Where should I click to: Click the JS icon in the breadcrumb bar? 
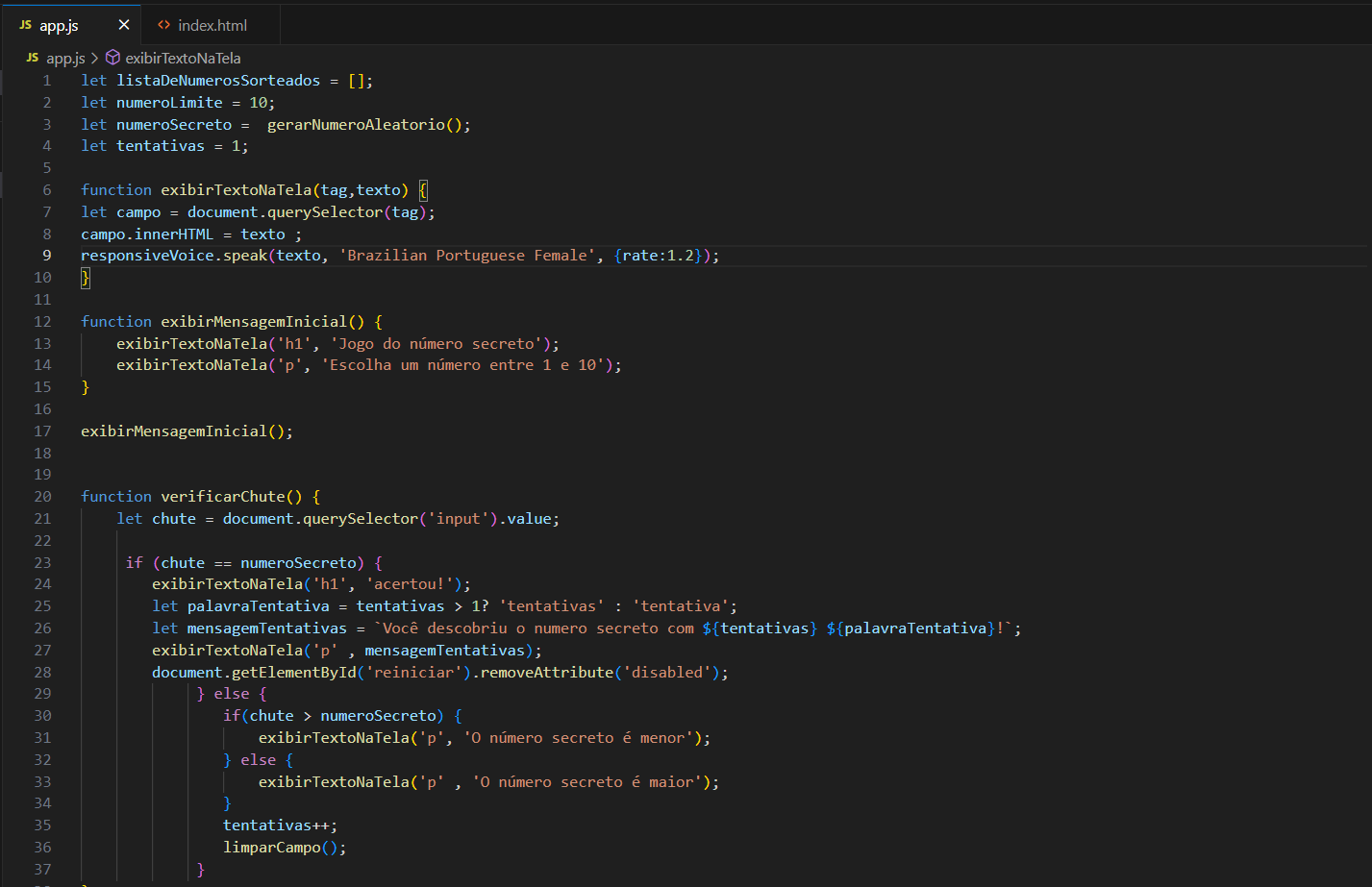point(33,58)
